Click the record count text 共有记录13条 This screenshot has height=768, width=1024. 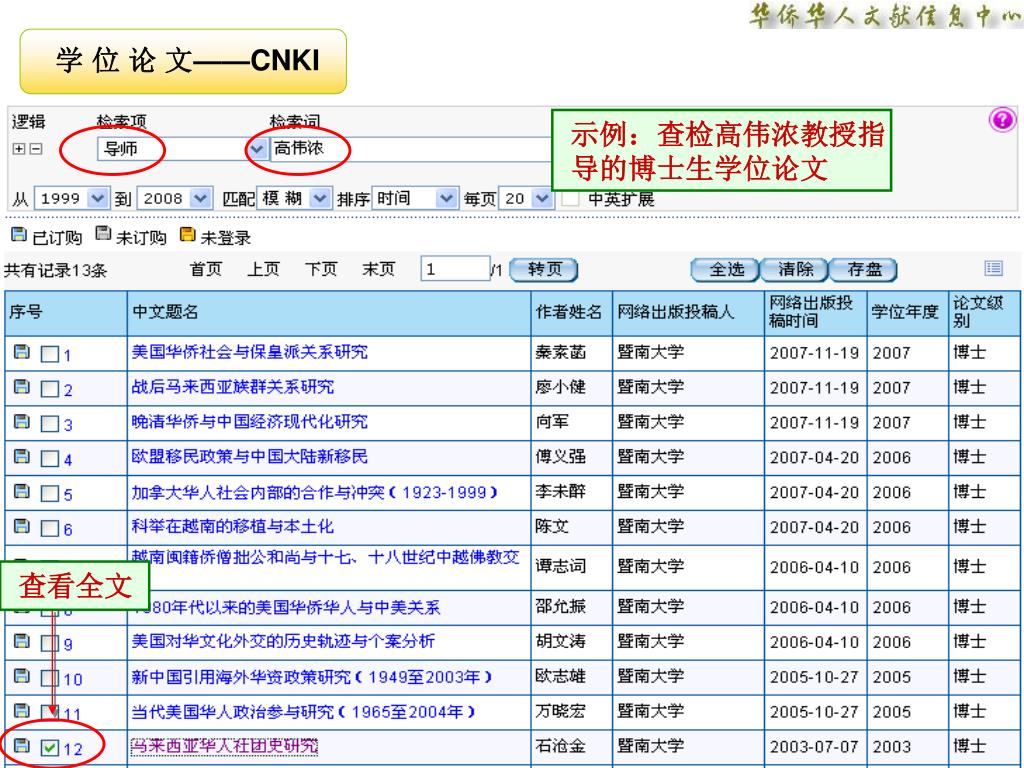[55, 270]
